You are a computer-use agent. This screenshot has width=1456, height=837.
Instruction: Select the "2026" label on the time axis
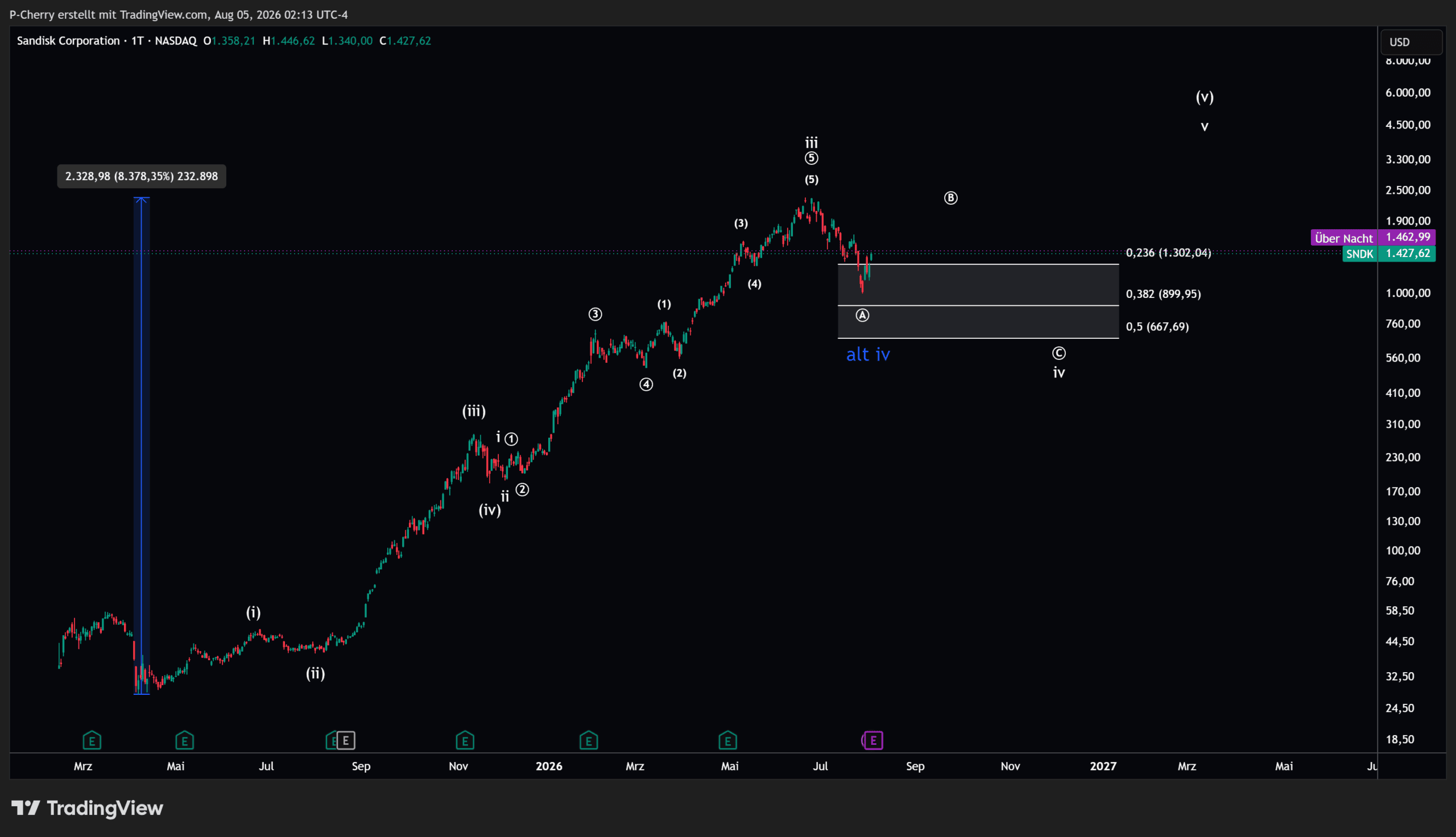(x=549, y=766)
